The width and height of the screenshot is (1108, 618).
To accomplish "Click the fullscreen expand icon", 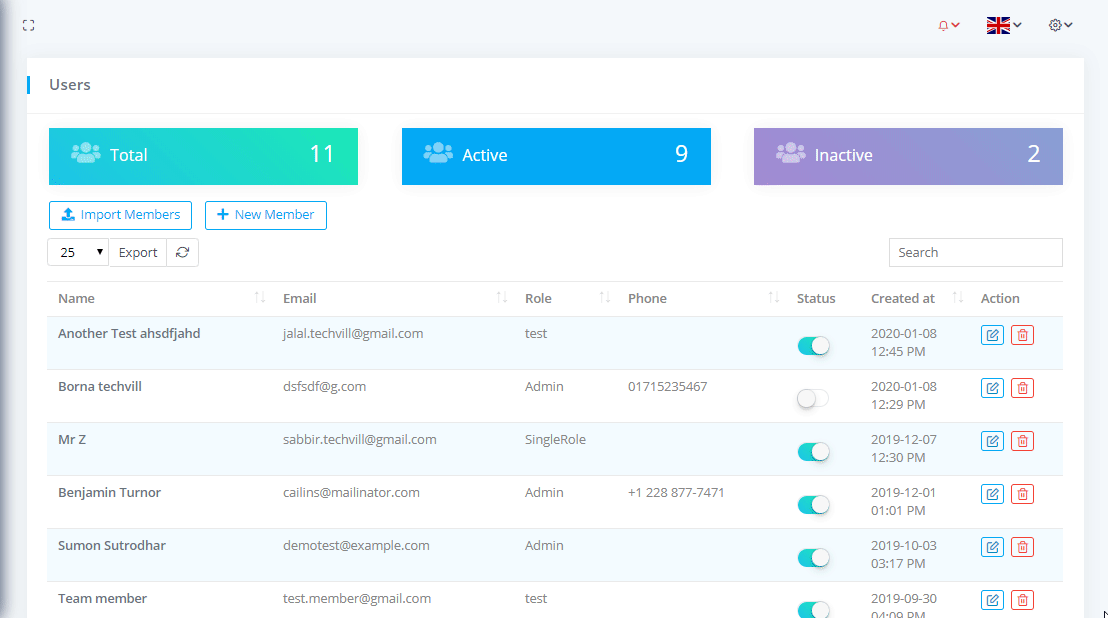I will coord(29,25).
